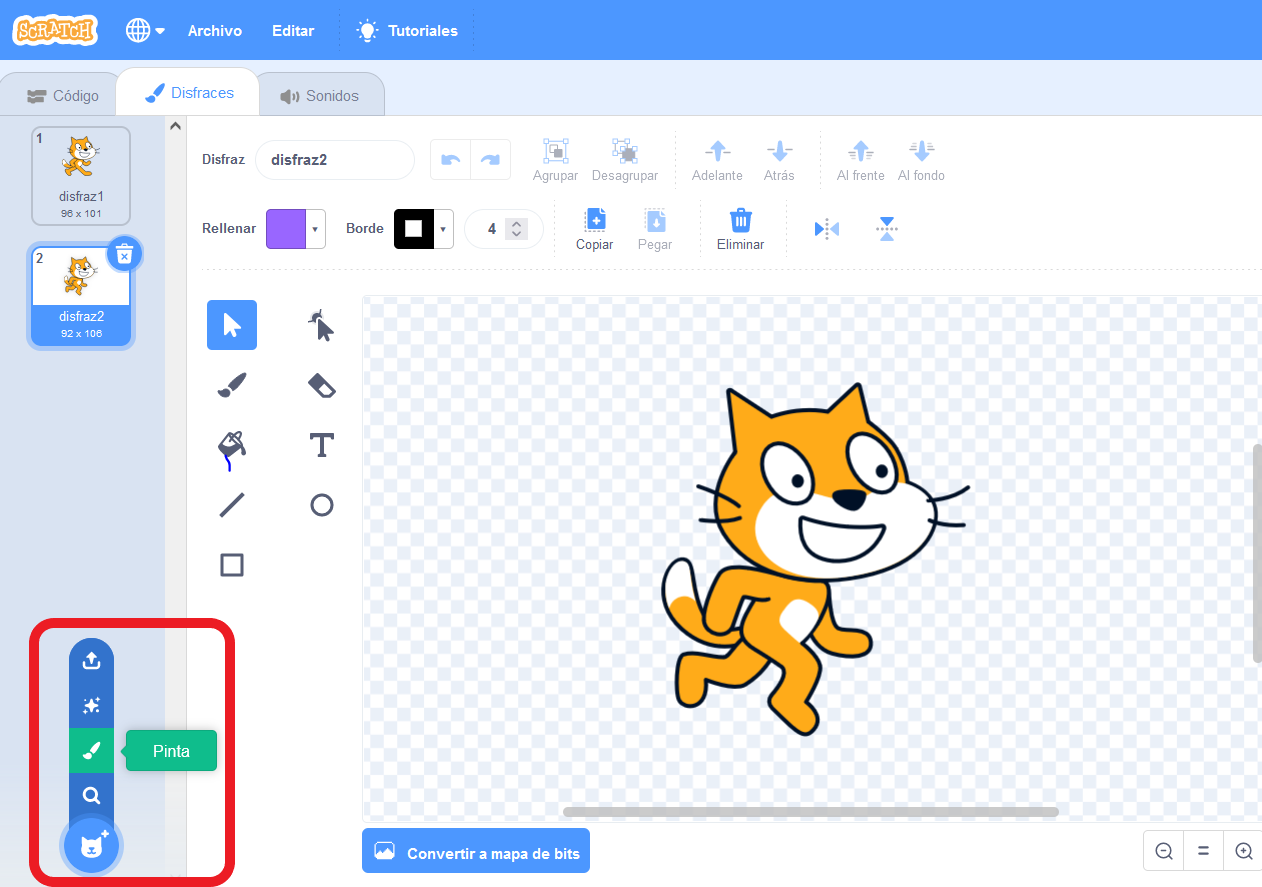
Task: Click the costume name field disfraz2
Action: point(334,160)
